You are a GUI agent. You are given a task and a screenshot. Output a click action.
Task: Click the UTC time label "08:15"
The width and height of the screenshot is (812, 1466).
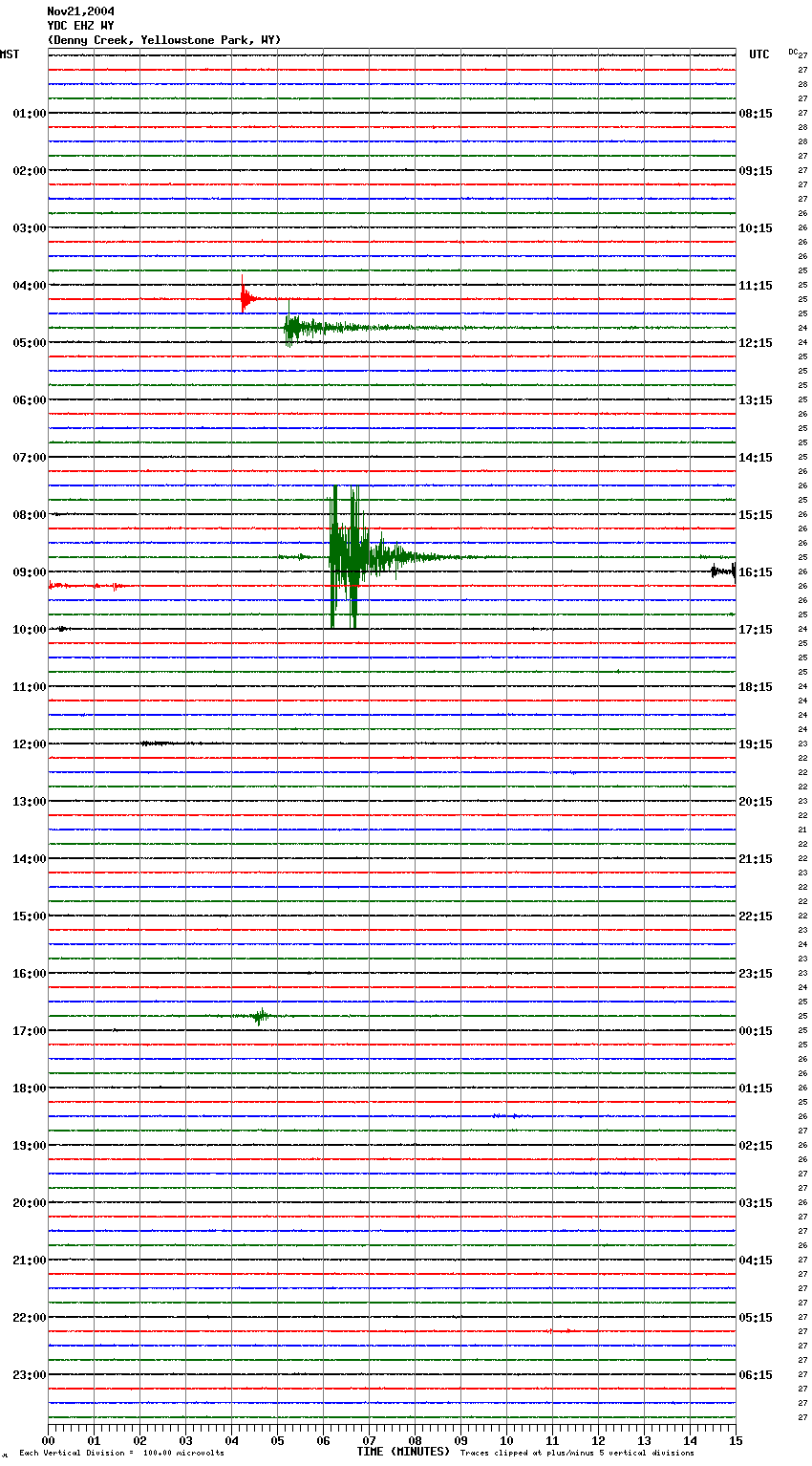point(756,114)
